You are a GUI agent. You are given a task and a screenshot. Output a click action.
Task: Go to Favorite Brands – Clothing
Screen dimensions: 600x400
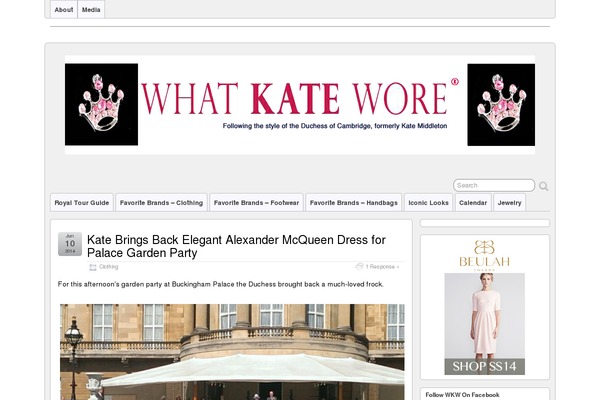click(x=161, y=202)
